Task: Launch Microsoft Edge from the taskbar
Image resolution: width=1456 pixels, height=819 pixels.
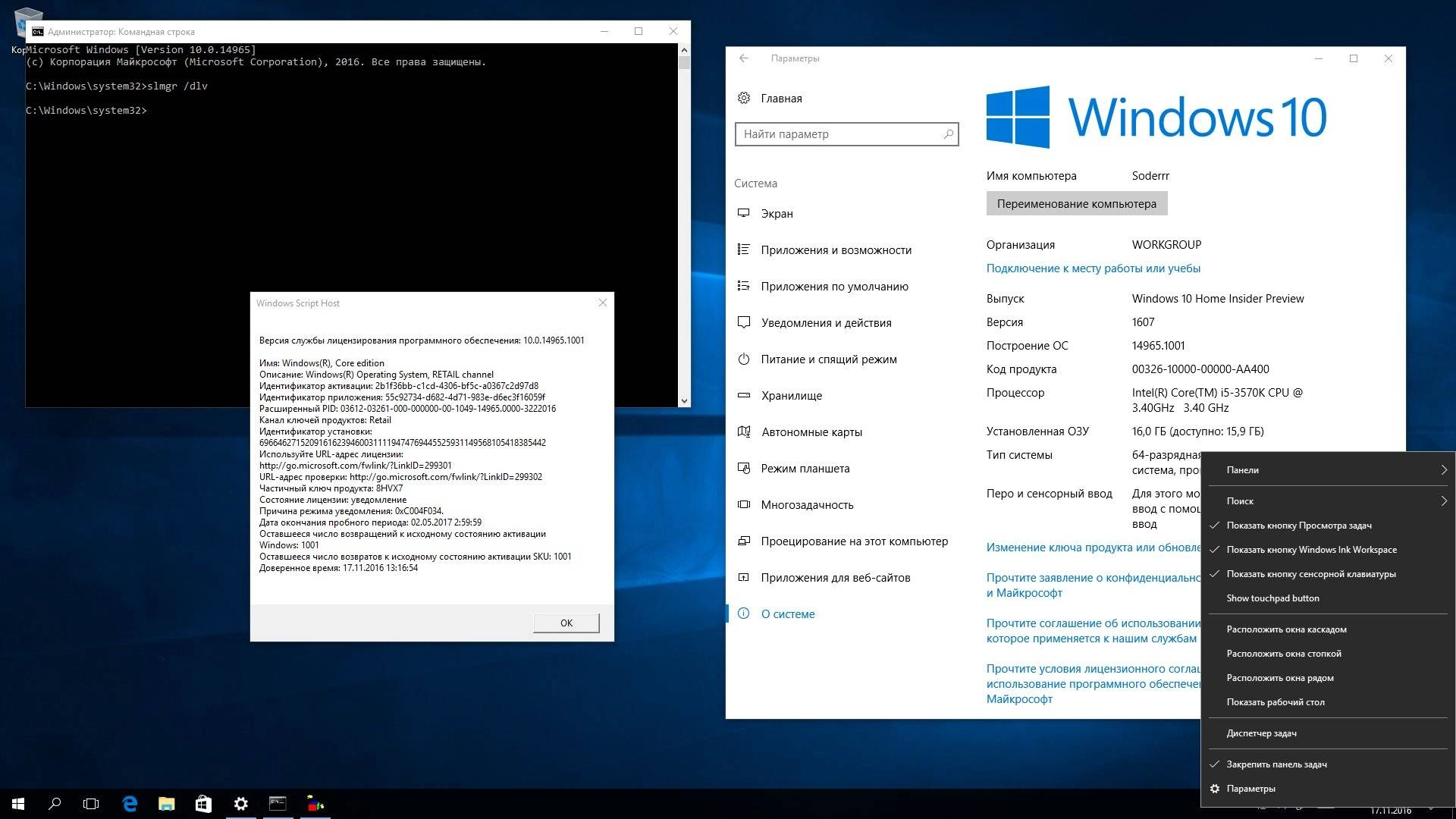Action: coord(130,804)
